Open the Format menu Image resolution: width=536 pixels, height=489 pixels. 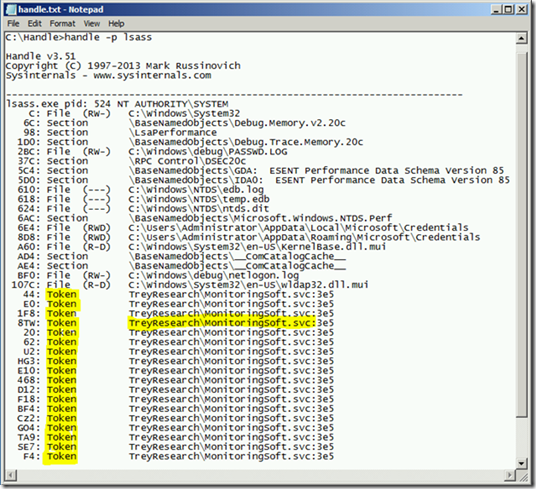[62, 24]
